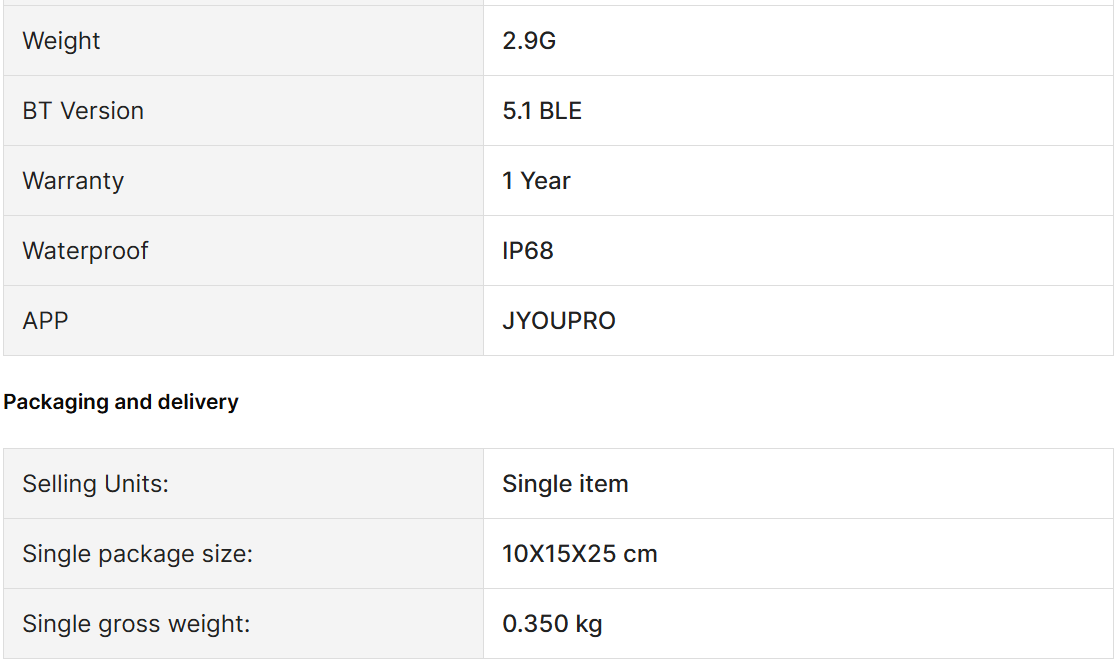
Task: Click the word delivery in section heading
Action: click(198, 402)
